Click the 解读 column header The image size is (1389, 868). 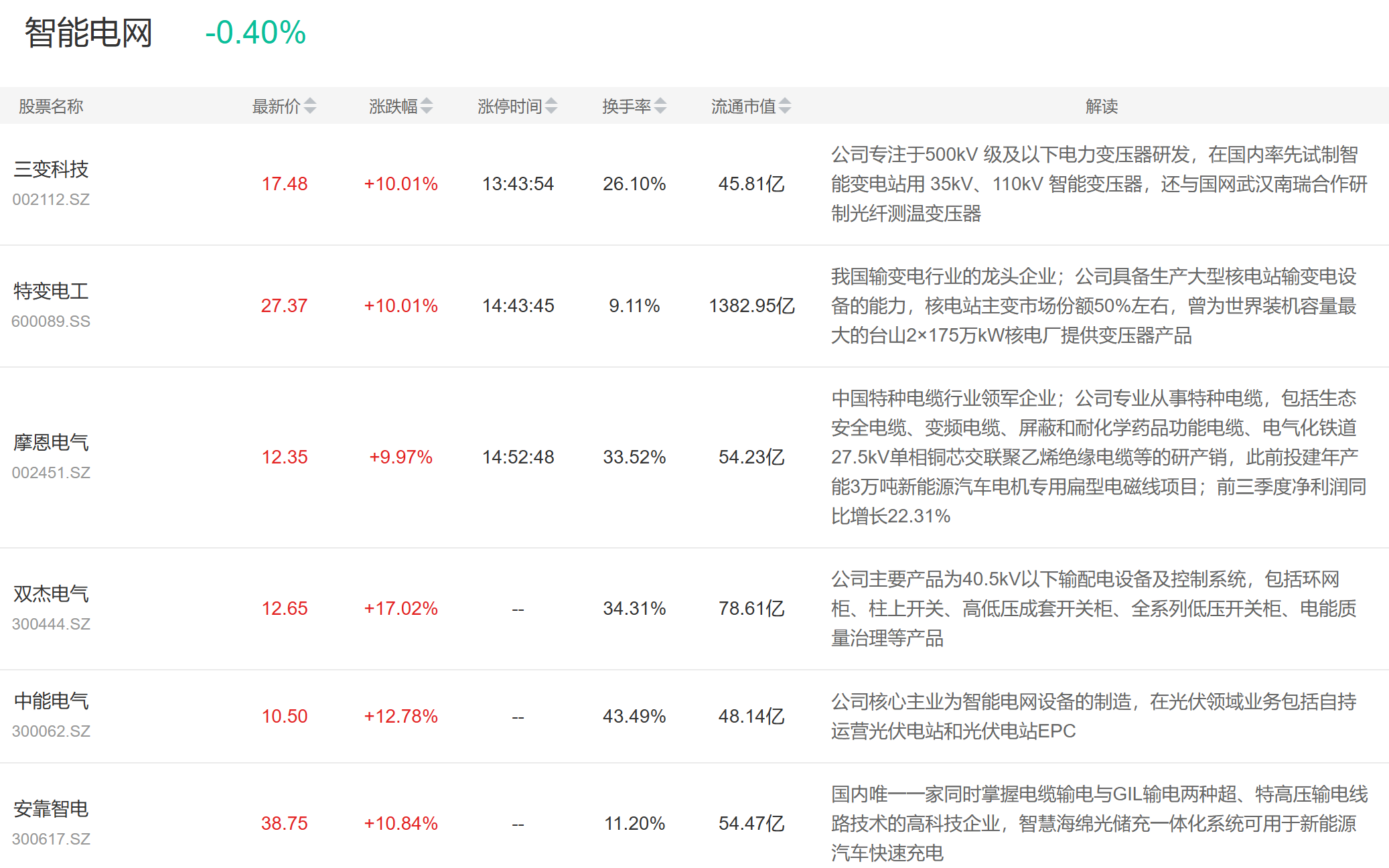[x=1101, y=106]
